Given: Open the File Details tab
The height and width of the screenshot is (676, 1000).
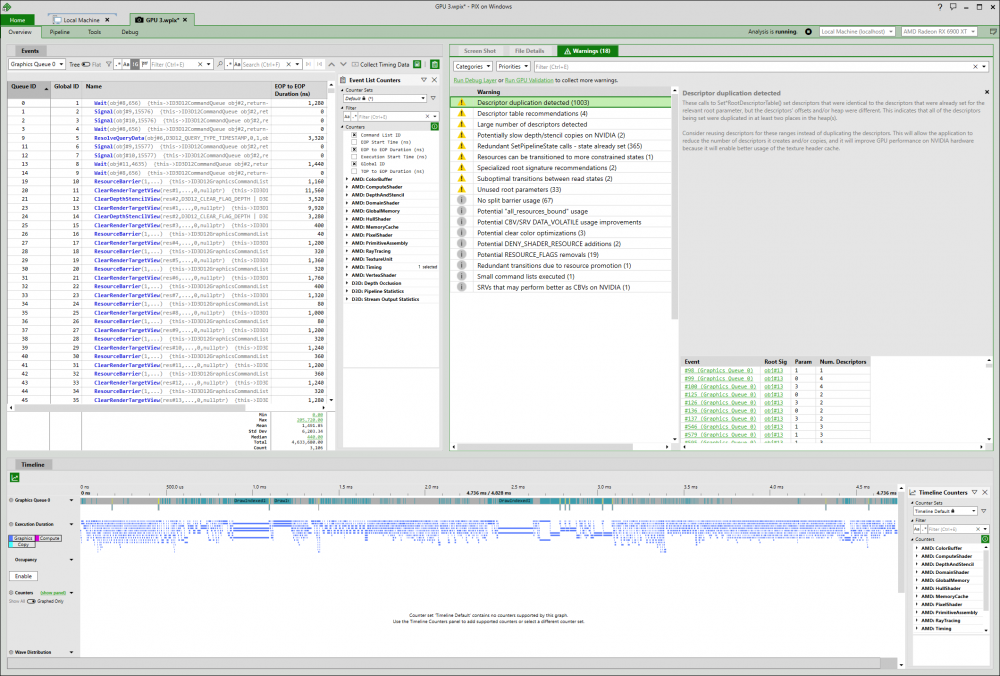Looking at the screenshot, I should [529, 50].
